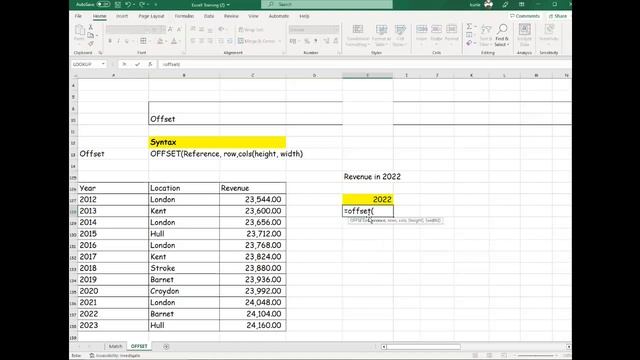Click the Merge & Center button
This screenshot has height=360, width=640.
pos(257,41)
